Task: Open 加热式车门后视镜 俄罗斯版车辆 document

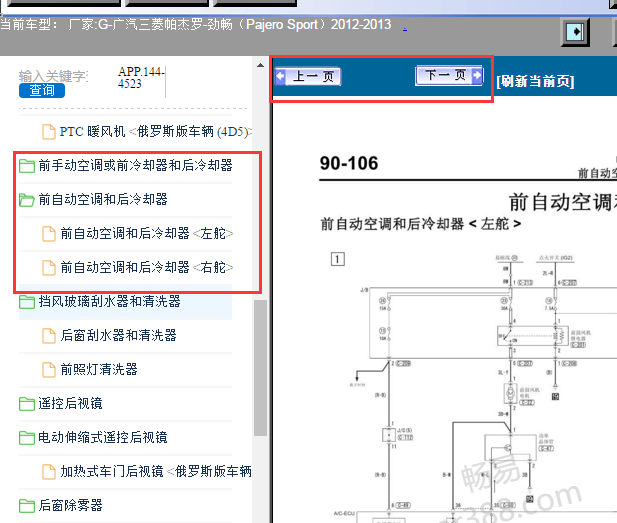Action: point(156,471)
